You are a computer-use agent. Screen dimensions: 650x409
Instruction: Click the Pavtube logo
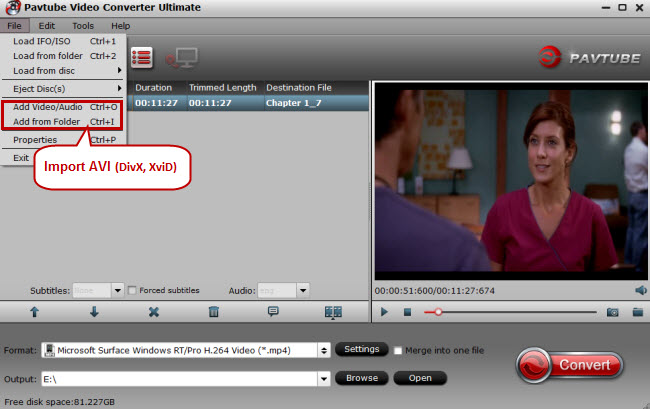[589, 57]
